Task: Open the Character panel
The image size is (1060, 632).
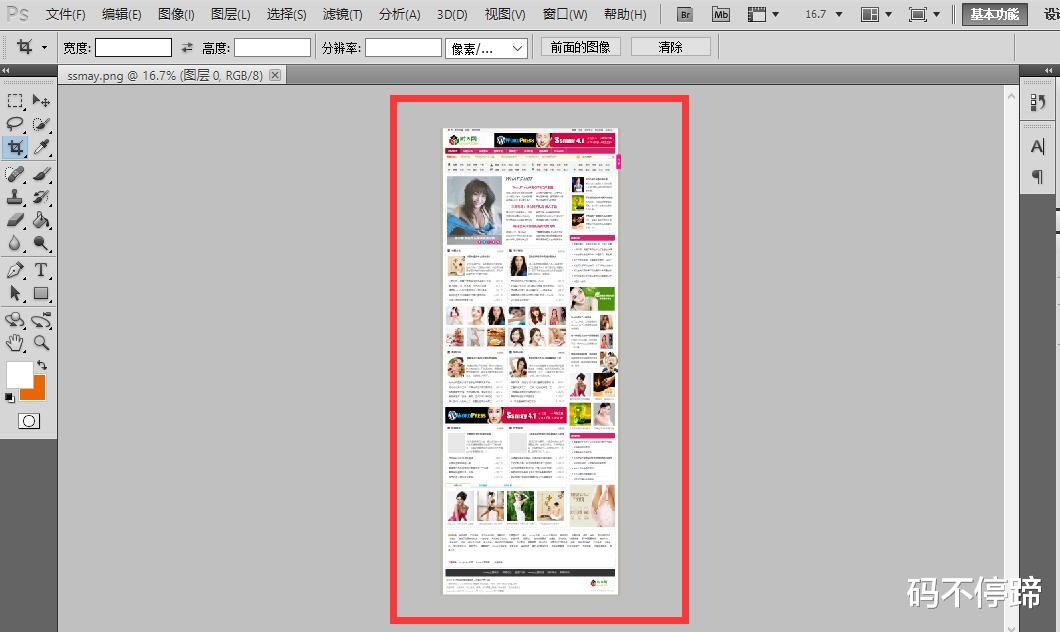Action: click(1038, 147)
